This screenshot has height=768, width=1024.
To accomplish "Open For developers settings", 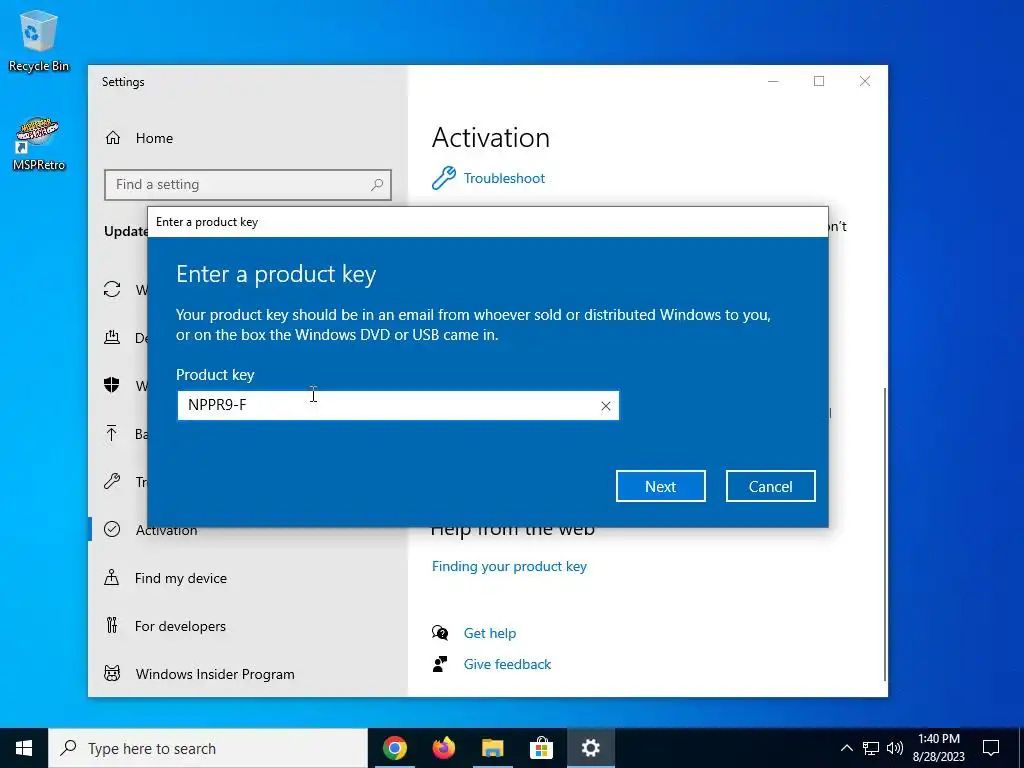I will point(180,626).
